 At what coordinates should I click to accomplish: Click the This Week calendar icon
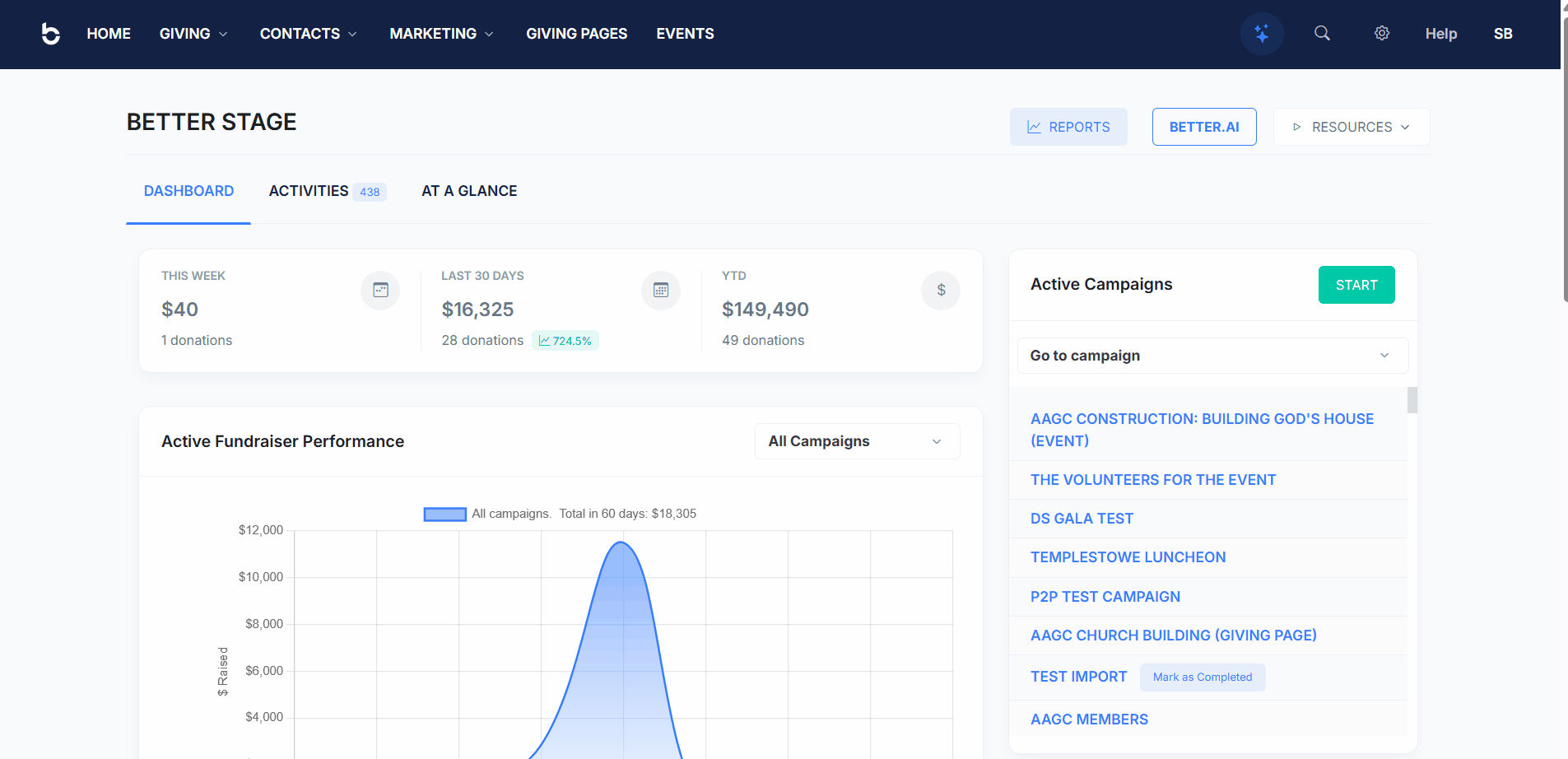tap(380, 290)
